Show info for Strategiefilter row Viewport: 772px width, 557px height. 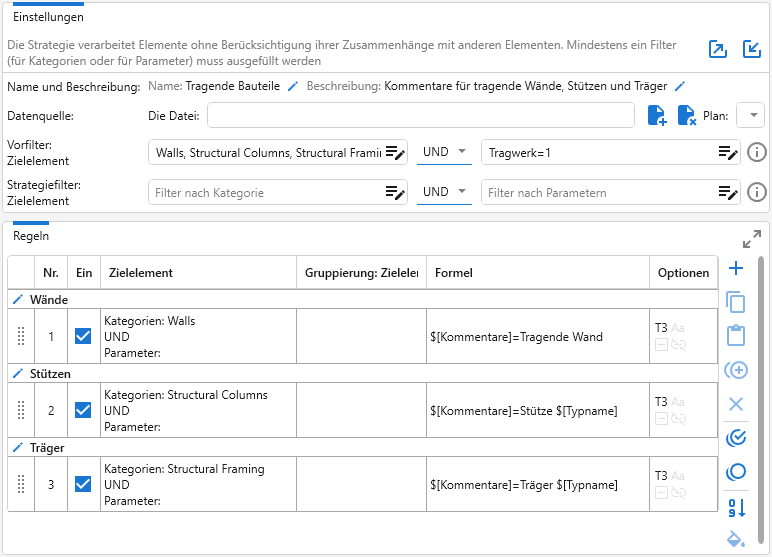[x=757, y=192]
